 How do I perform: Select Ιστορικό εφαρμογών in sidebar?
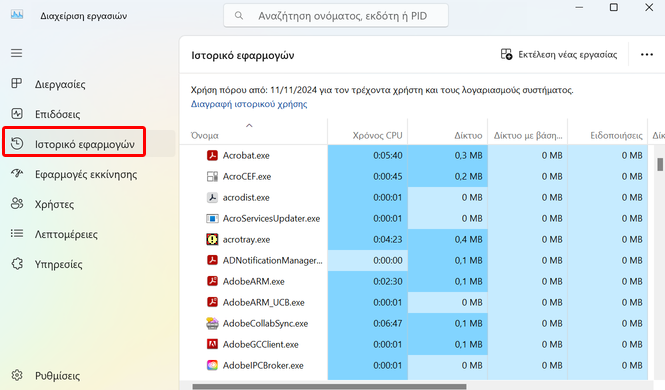[84, 144]
